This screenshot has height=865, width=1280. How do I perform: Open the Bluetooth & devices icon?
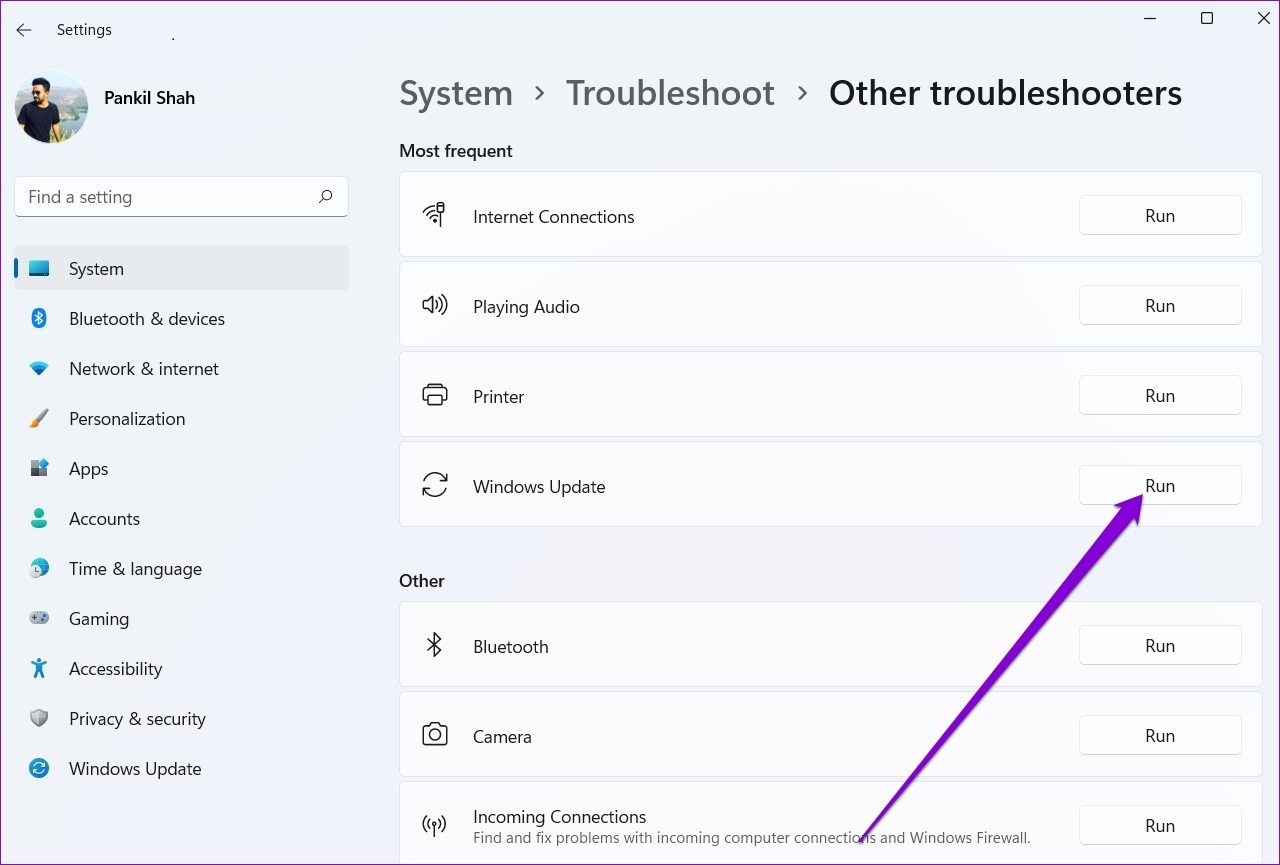(x=39, y=319)
